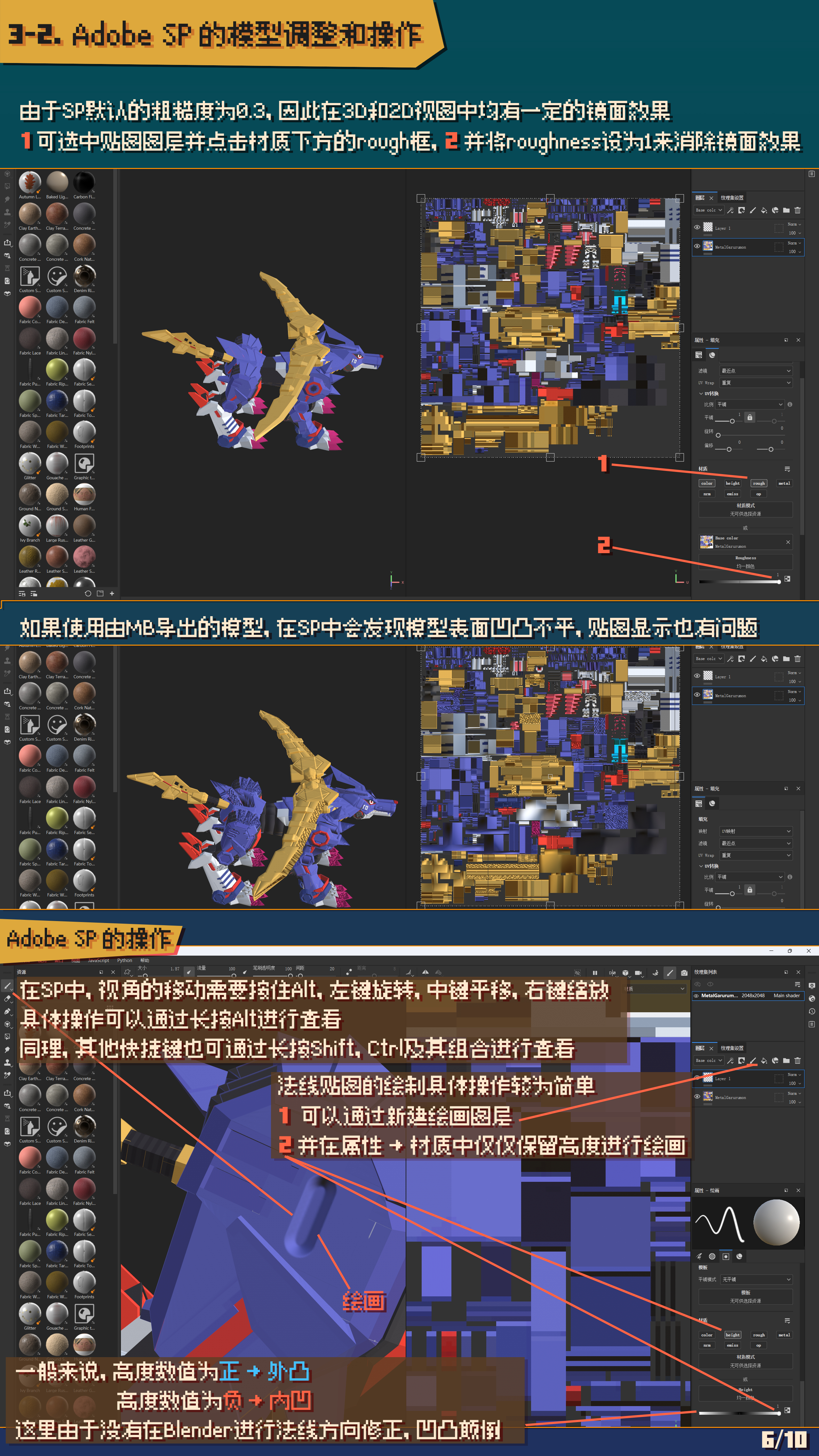
Task: Open 平铺模式 无平铺 dropdown in 属性-绘画
Action: [757, 1280]
